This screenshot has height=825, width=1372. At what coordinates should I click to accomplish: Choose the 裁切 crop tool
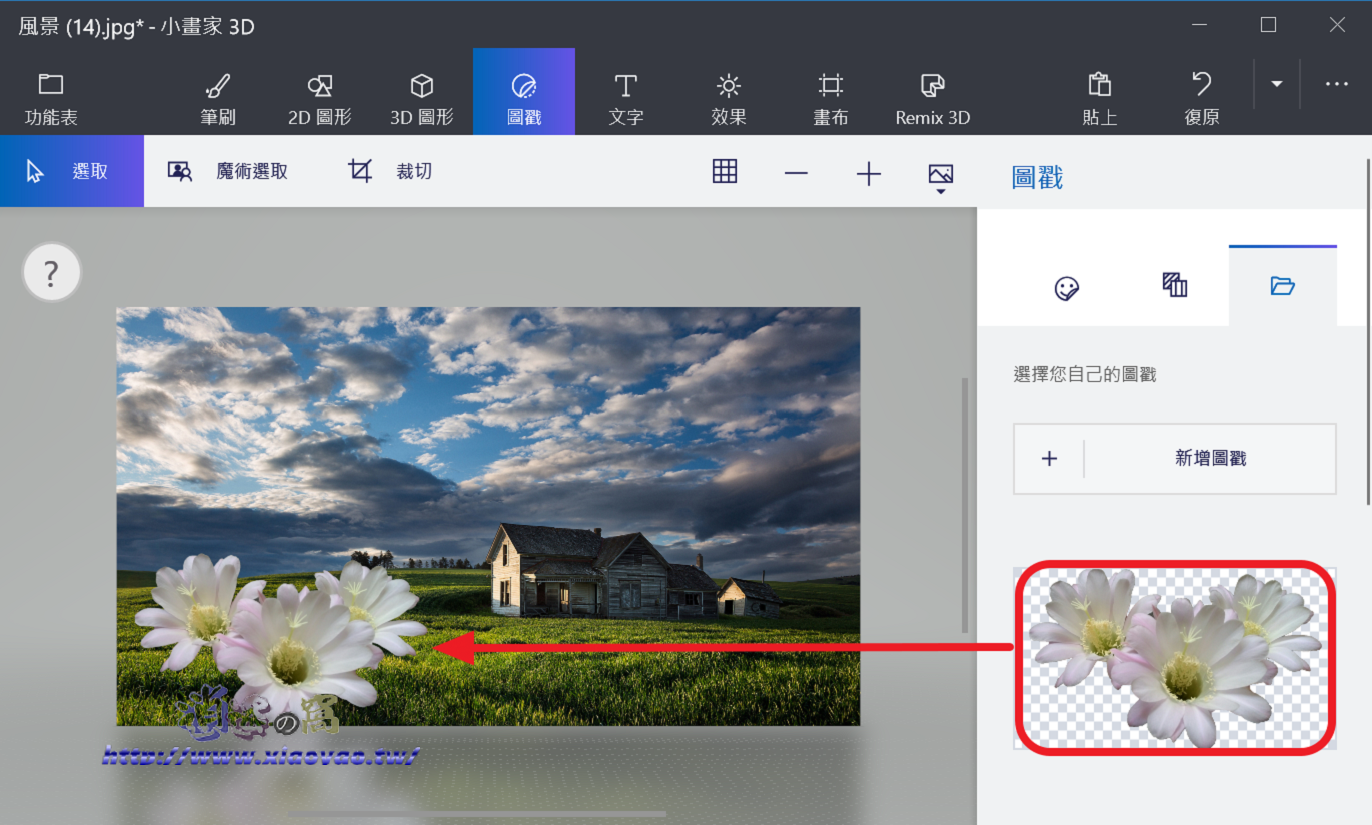click(390, 171)
